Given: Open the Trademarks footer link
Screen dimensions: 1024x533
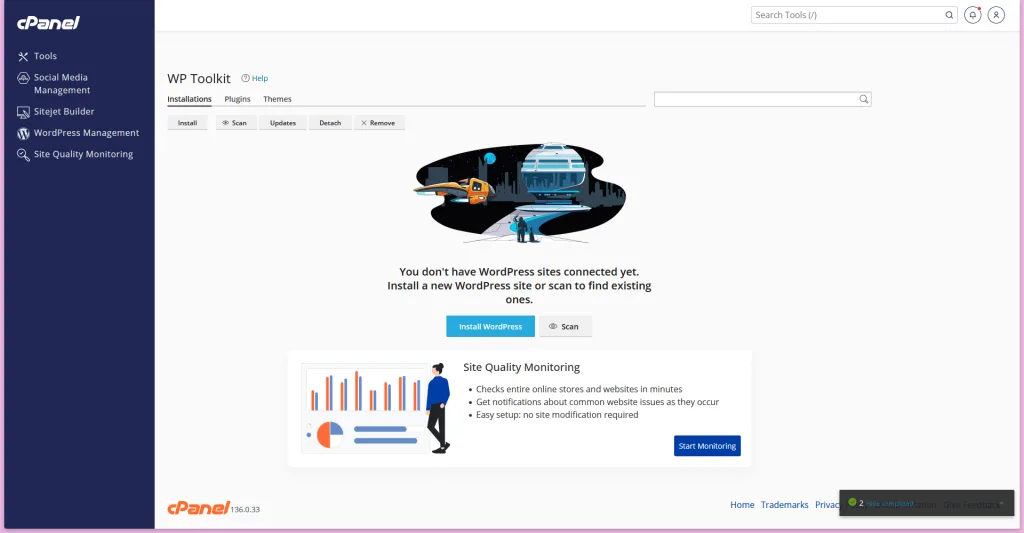Looking at the screenshot, I should tap(784, 505).
